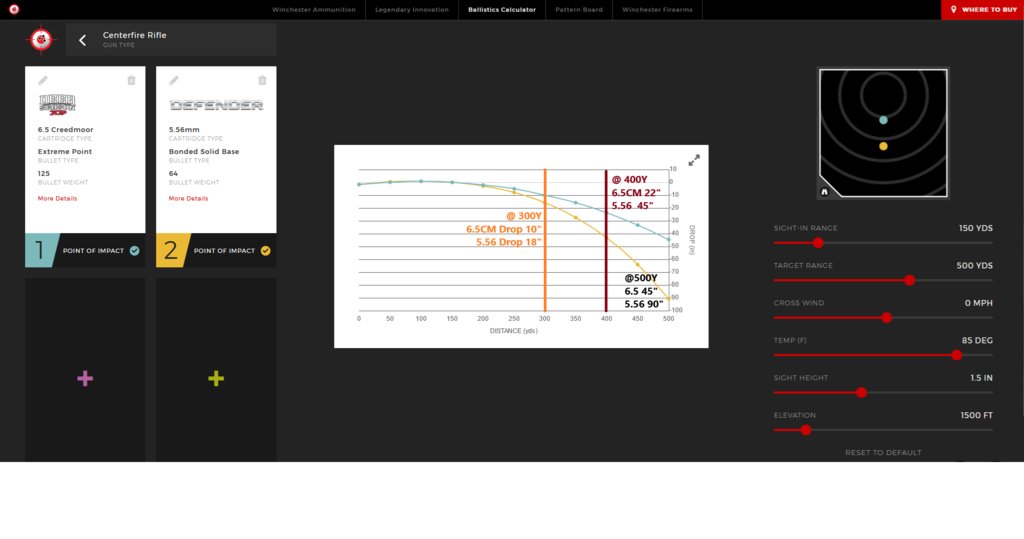
Task: Open More Details for 6.5 Creedmoor
Action: 57,199
